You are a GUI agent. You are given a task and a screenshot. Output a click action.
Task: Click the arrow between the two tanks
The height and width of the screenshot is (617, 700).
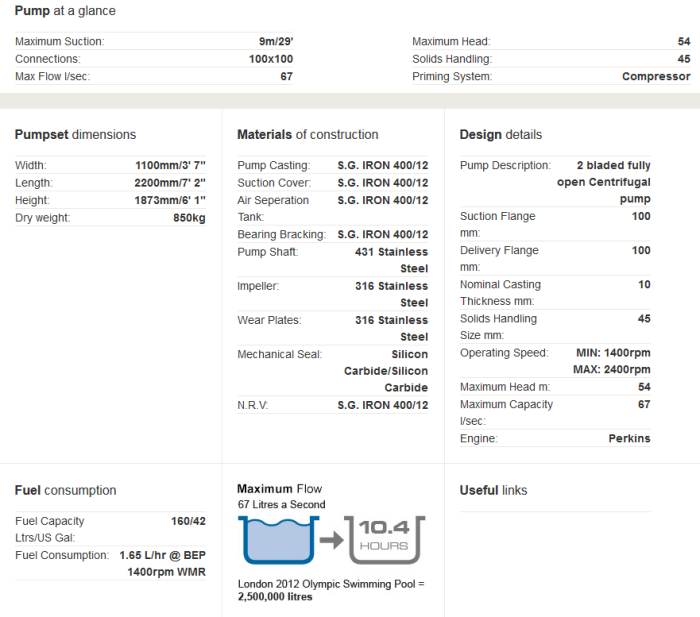pyautogui.click(x=330, y=543)
